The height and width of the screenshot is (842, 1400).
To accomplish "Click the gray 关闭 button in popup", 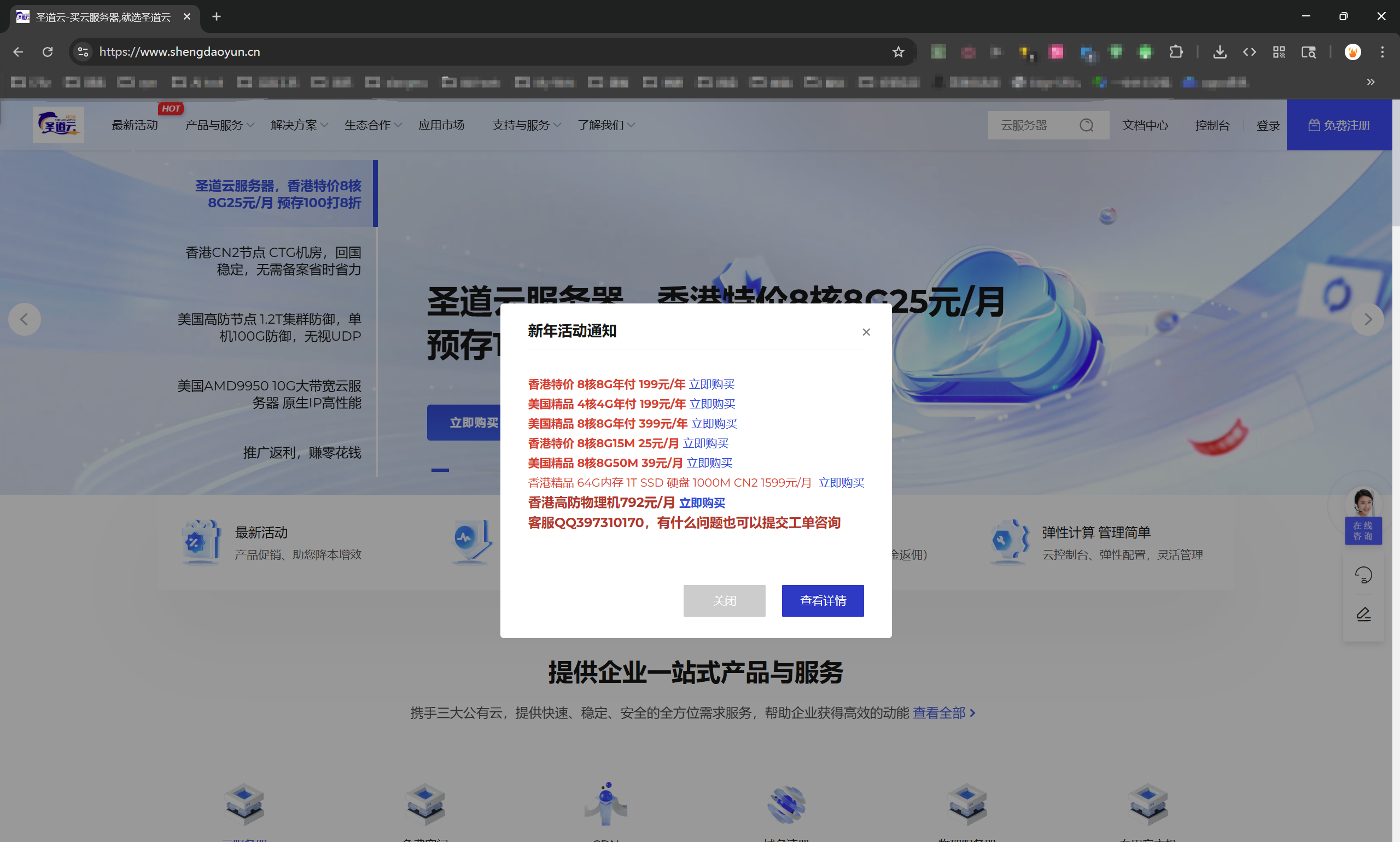I will pos(724,600).
